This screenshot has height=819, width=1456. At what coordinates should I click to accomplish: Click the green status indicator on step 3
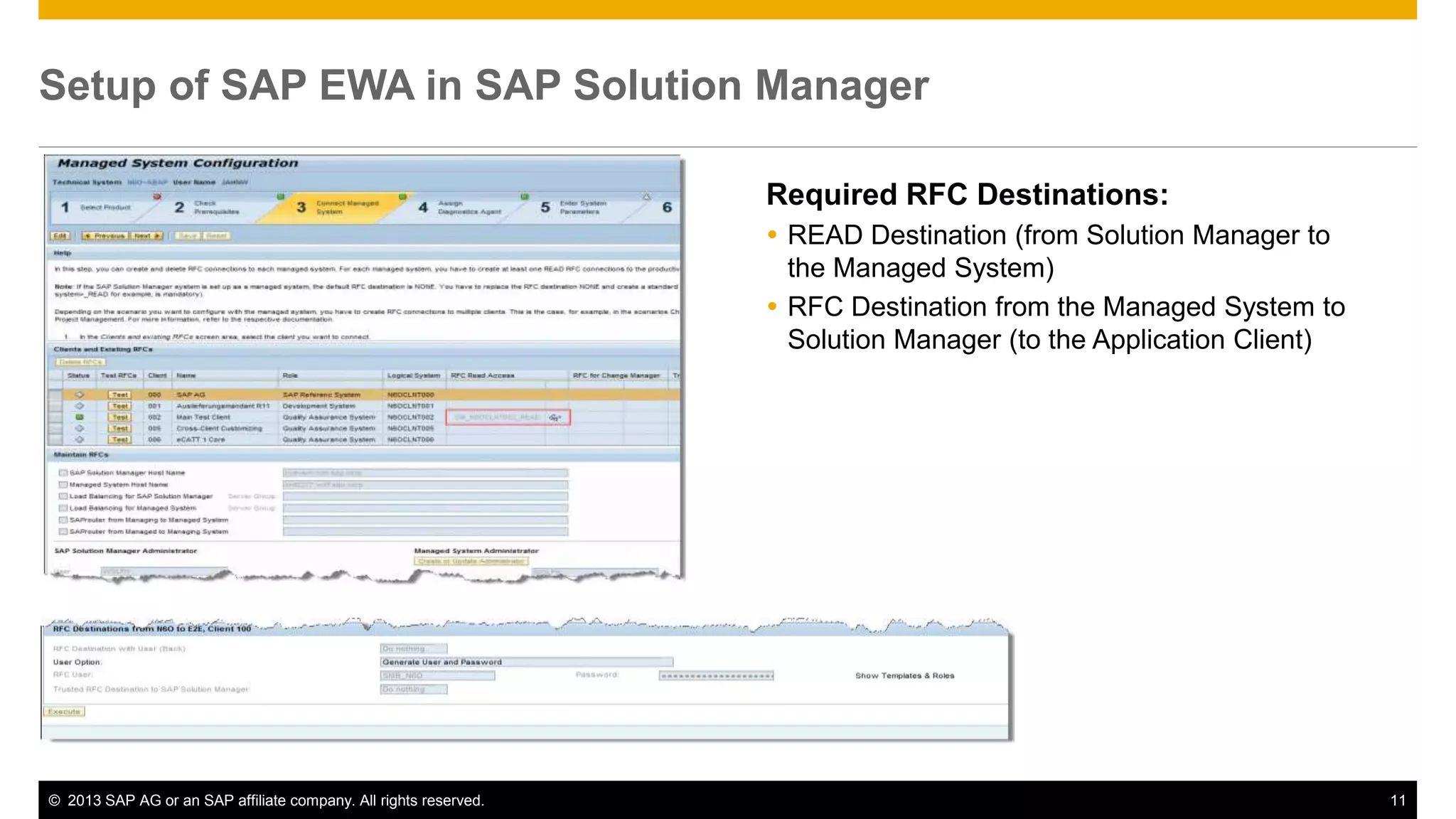pyautogui.click(x=403, y=197)
